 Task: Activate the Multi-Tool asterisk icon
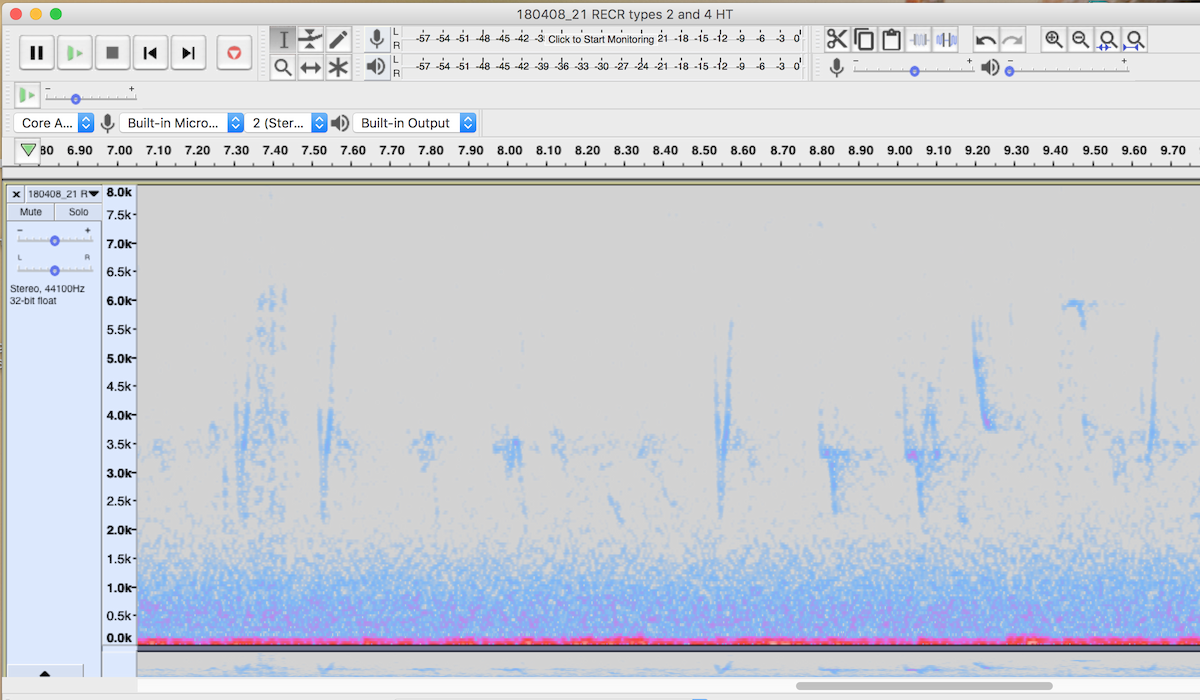(338, 68)
